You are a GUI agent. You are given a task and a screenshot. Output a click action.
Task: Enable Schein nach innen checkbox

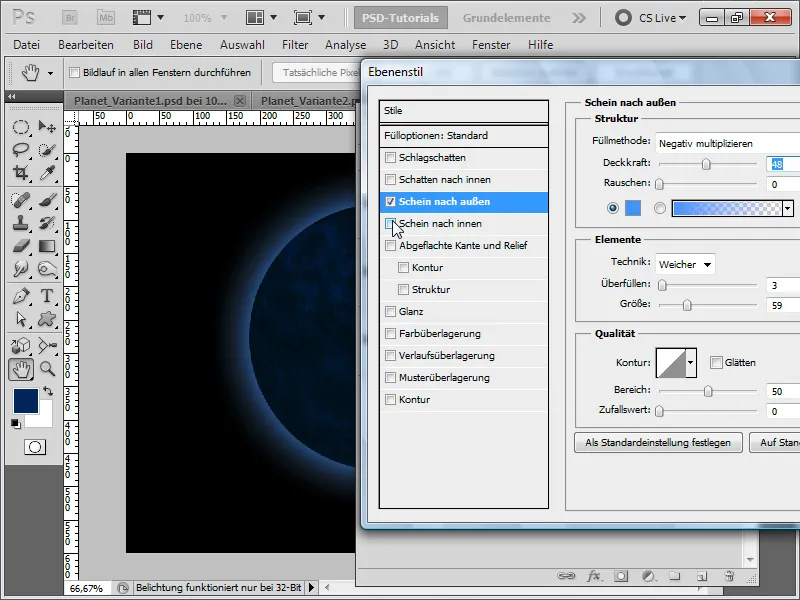coord(390,223)
